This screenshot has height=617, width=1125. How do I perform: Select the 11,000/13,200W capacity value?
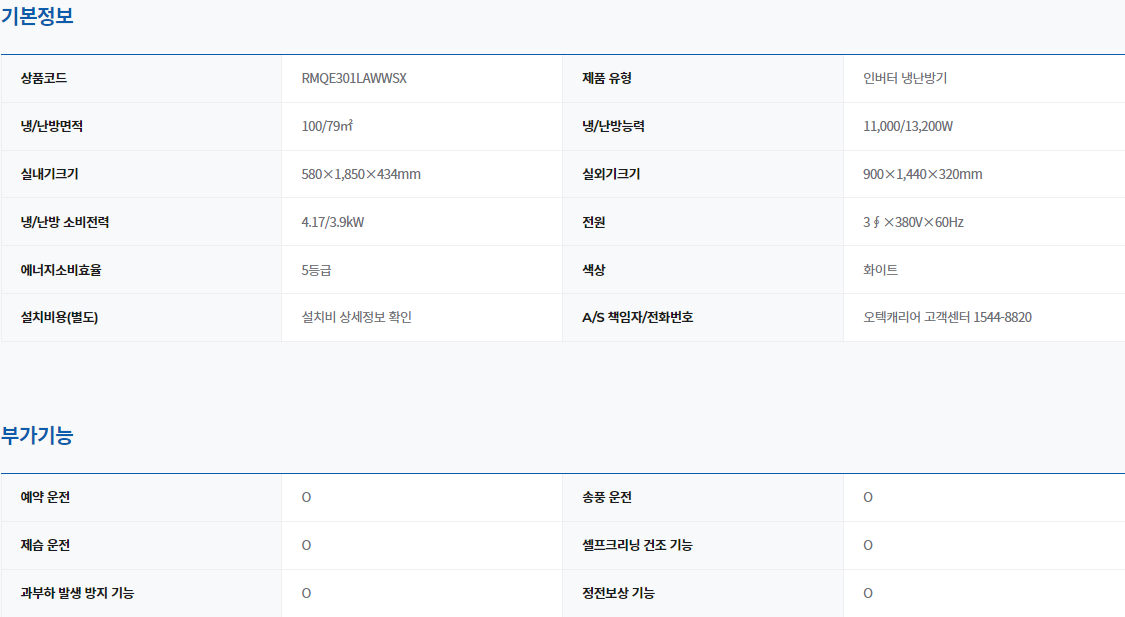coord(908,126)
